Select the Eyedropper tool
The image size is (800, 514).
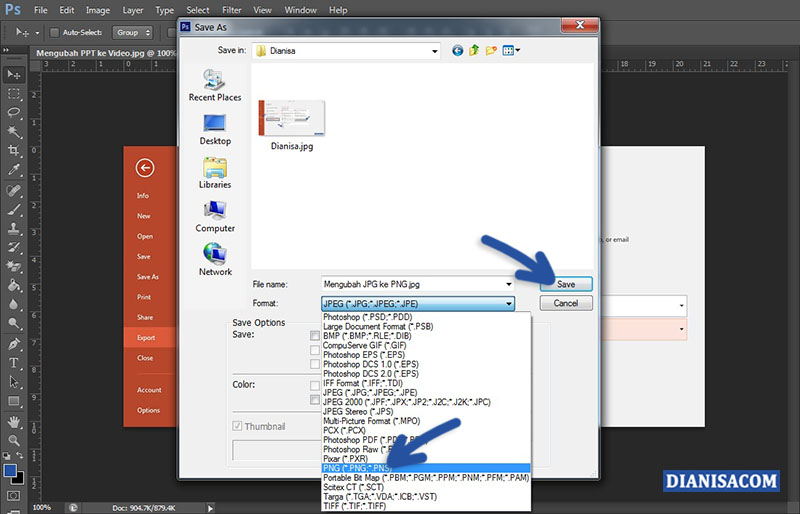tap(14, 170)
